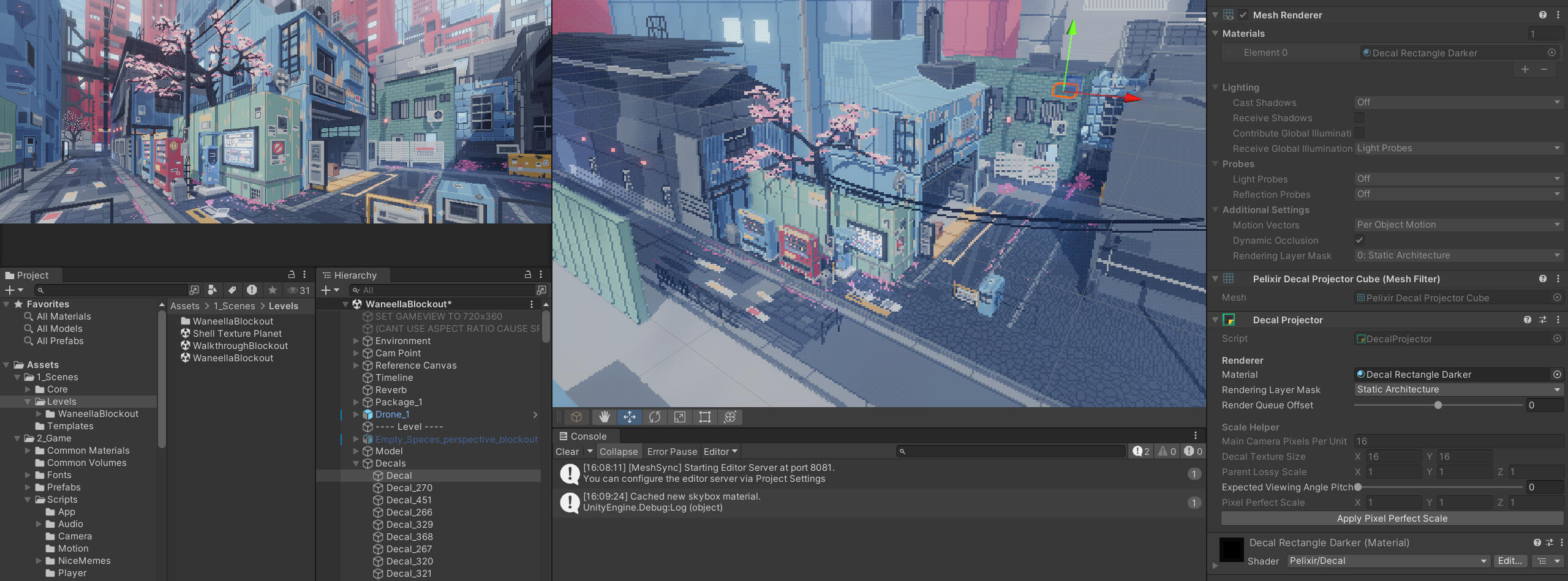Collapse the Decals group in Hierarchy

pyautogui.click(x=357, y=463)
